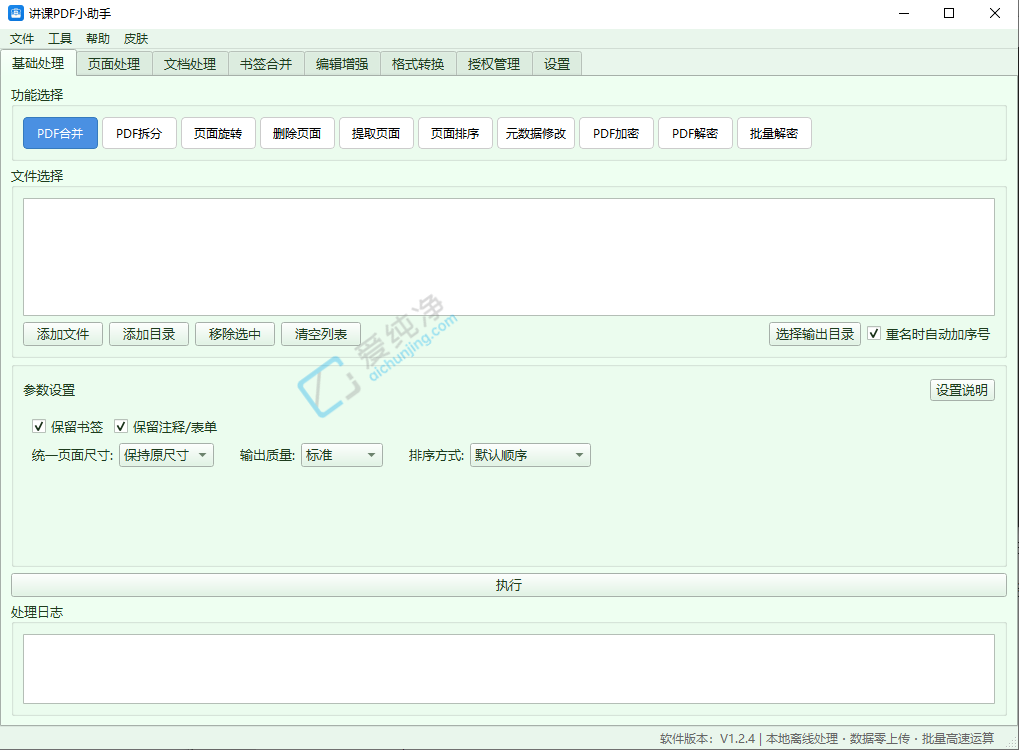Viewport: 1019px width, 750px height.
Task: Click the 执行 button
Action: click(x=509, y=585)
